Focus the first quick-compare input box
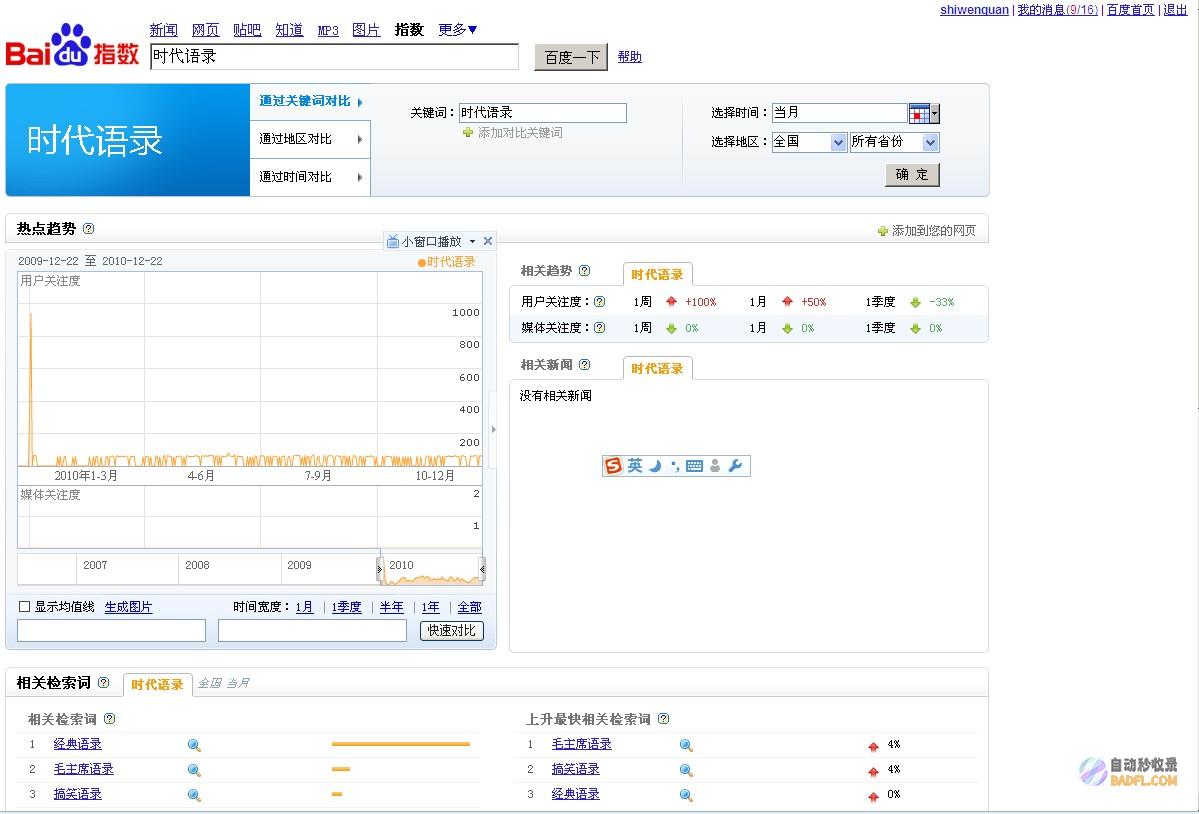 coord(112,631)
